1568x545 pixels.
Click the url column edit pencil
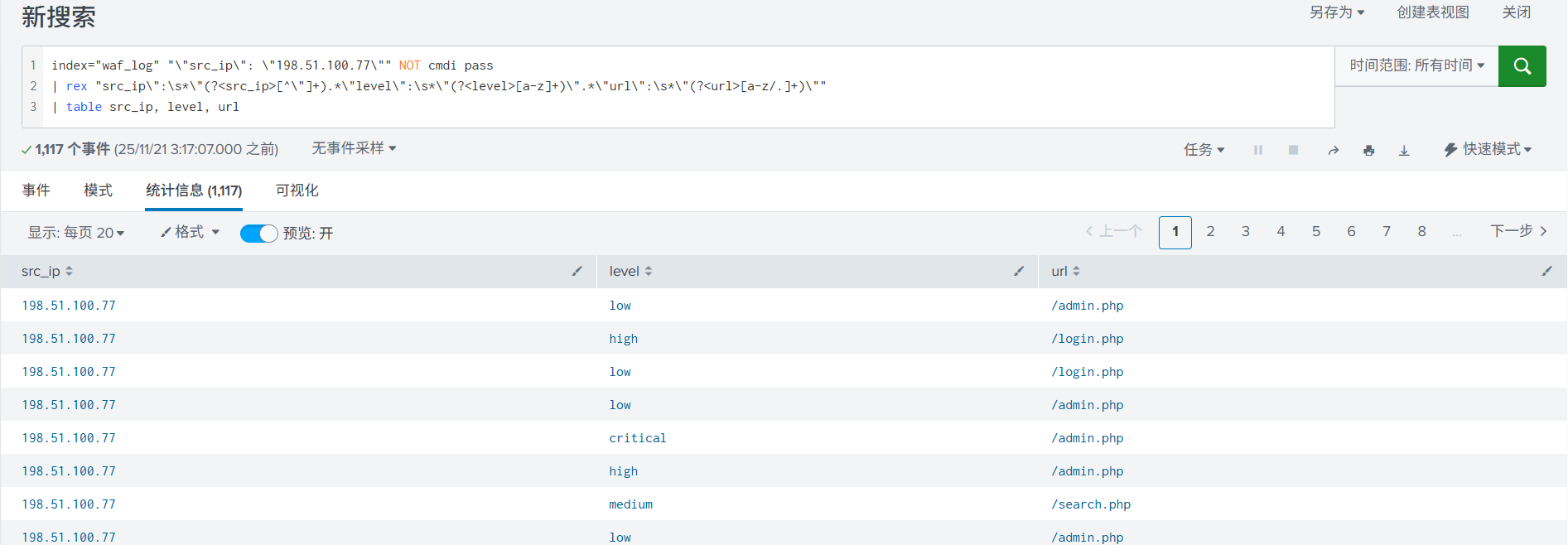pyautogui.click(x=1546, y=271)
